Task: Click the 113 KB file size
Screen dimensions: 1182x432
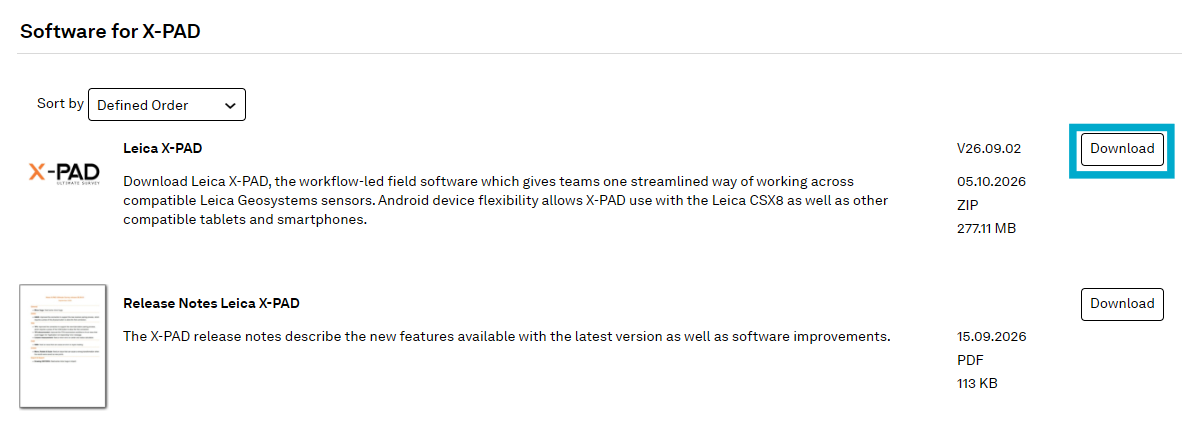Action: 977,383
